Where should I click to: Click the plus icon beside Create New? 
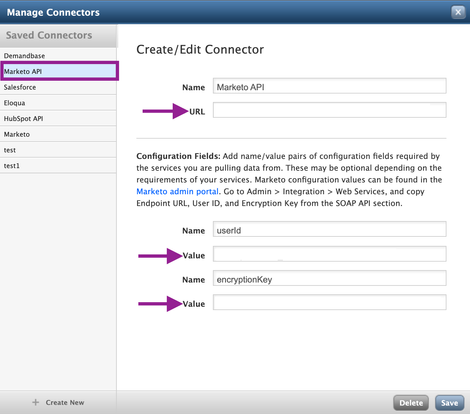tap(36, 402)
